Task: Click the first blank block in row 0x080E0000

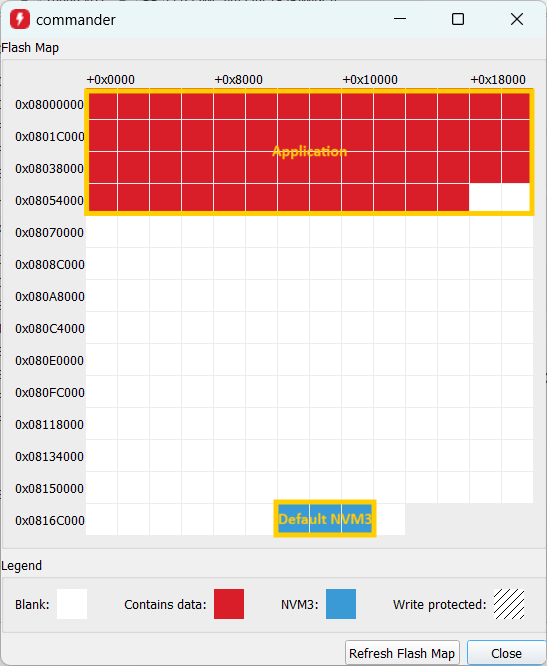Action: (102, 360)
